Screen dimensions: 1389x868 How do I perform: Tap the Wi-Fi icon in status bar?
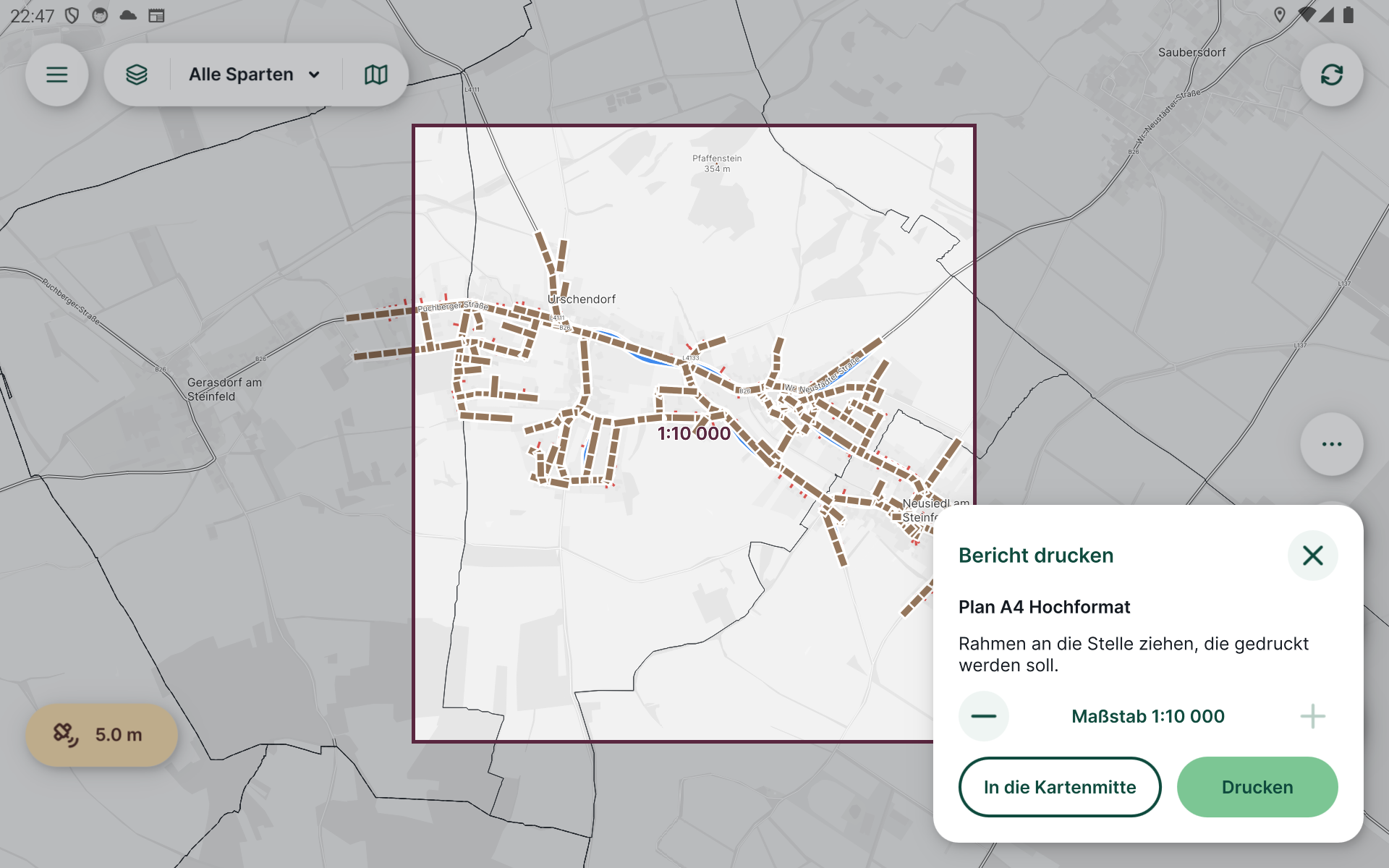[1307, 15]
